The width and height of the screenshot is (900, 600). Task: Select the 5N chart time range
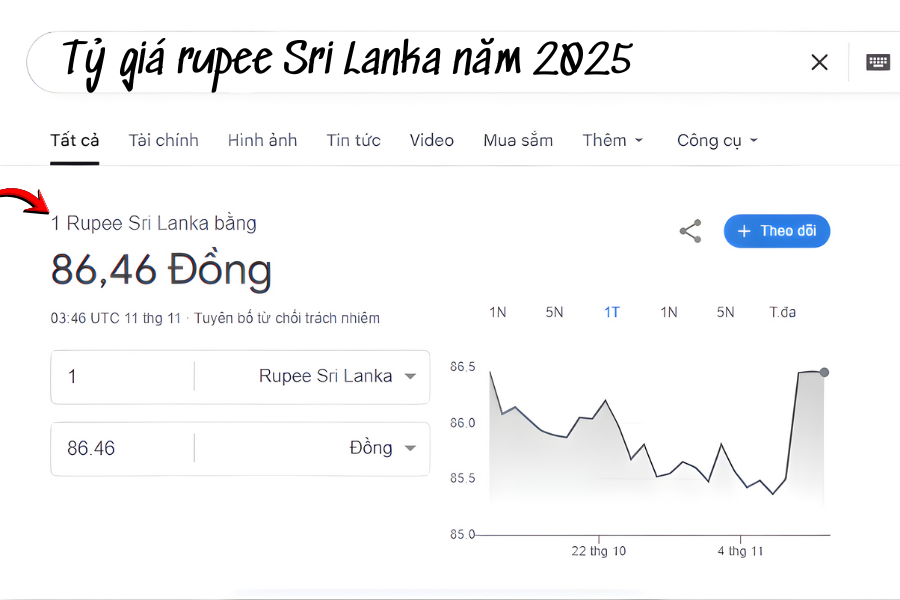(x=554, y=312)
